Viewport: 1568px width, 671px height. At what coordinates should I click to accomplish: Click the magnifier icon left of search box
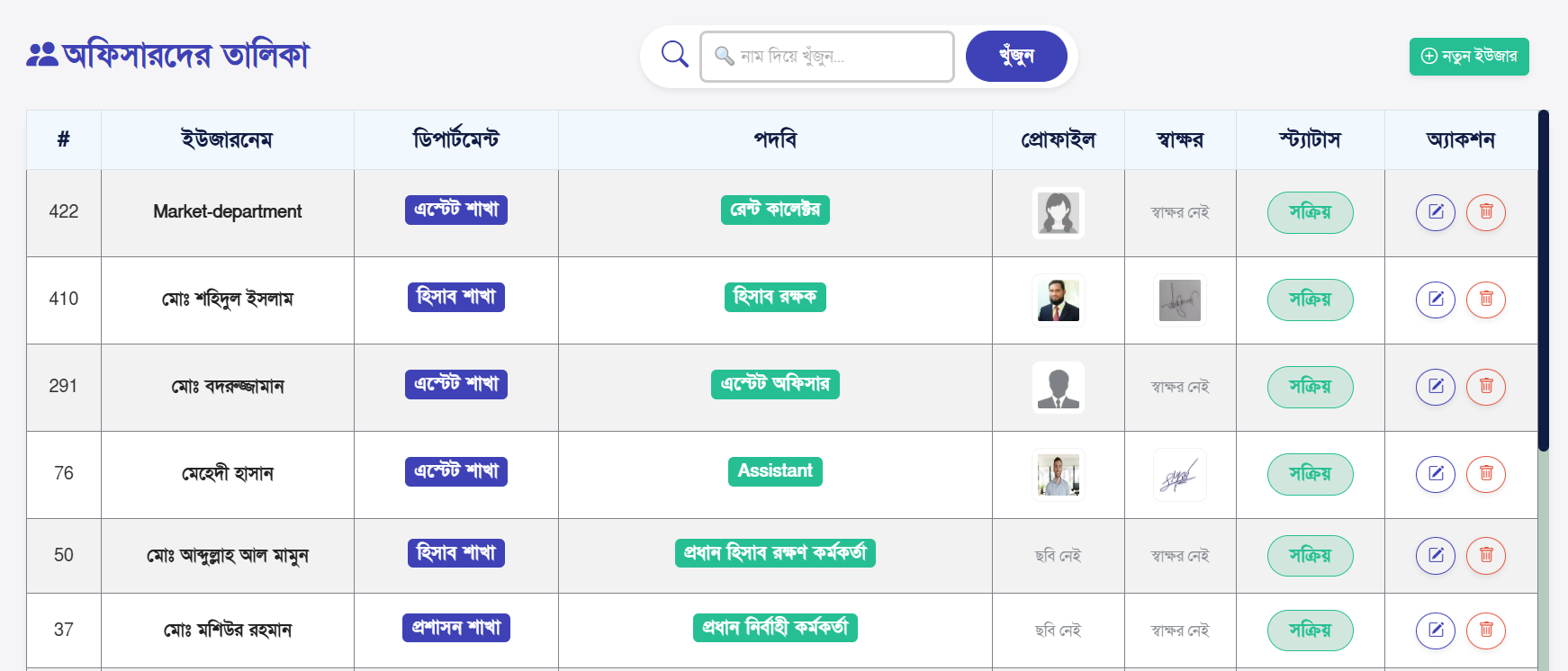(674, 55)
